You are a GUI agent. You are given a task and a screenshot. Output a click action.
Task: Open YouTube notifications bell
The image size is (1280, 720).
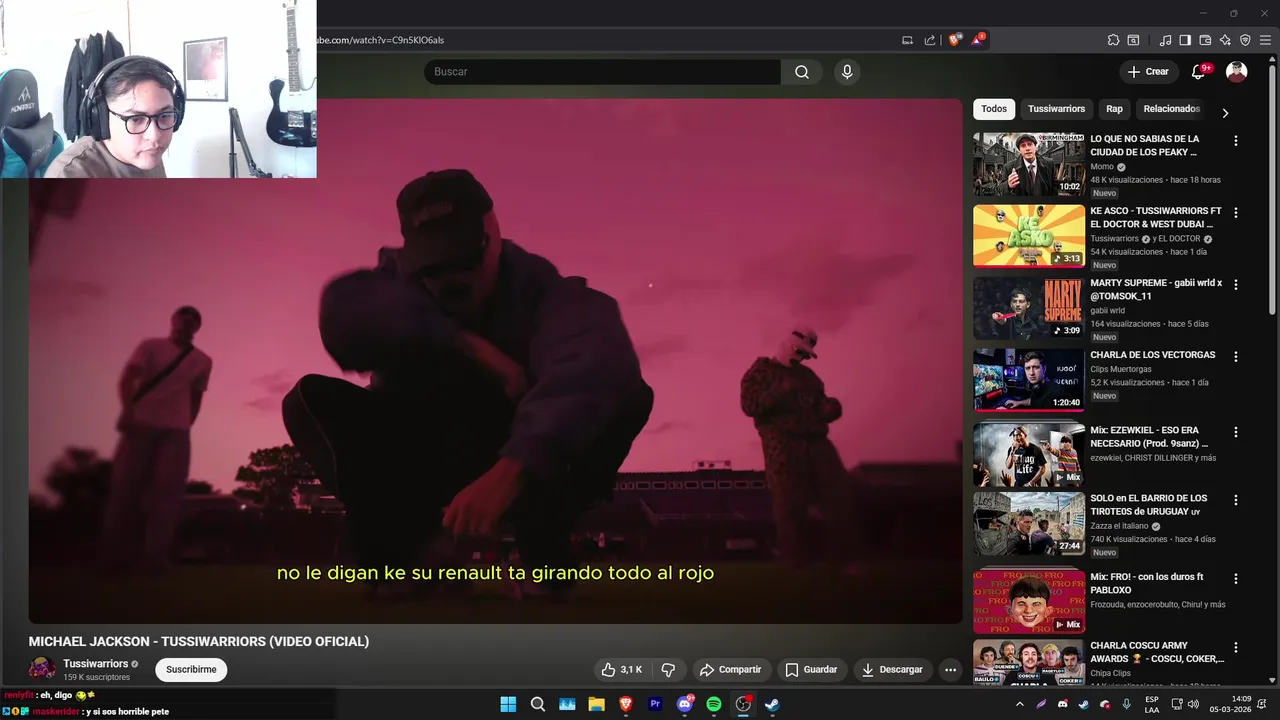pos(1199,72)
